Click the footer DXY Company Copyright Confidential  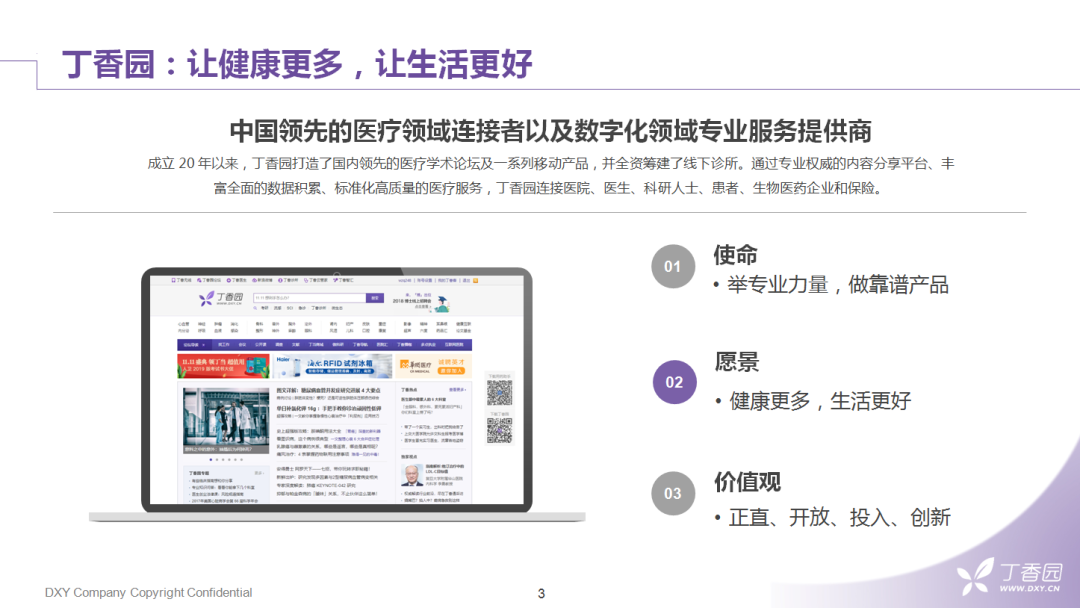[x=149, y=592]
